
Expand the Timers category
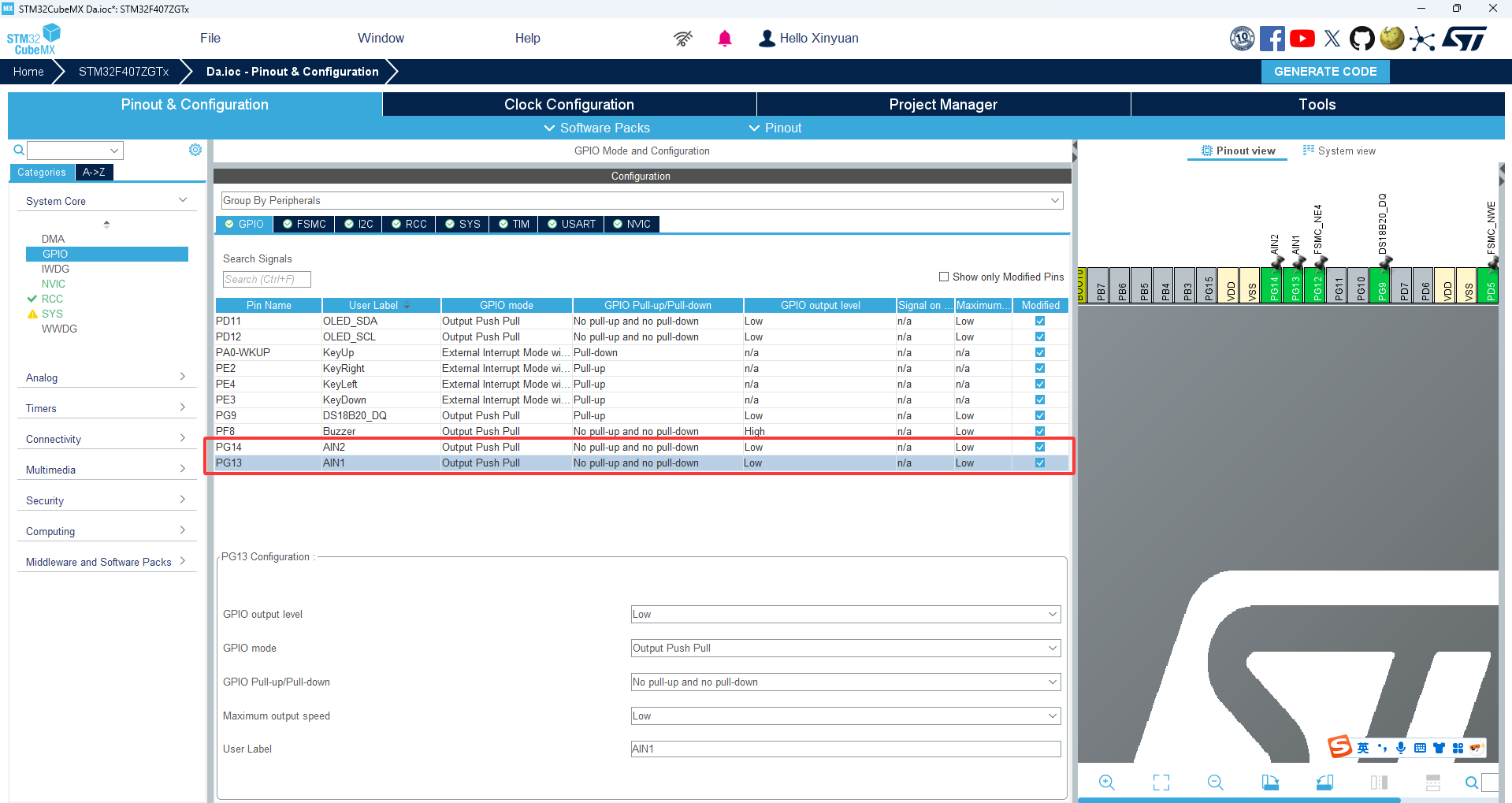tap(106, 408)
